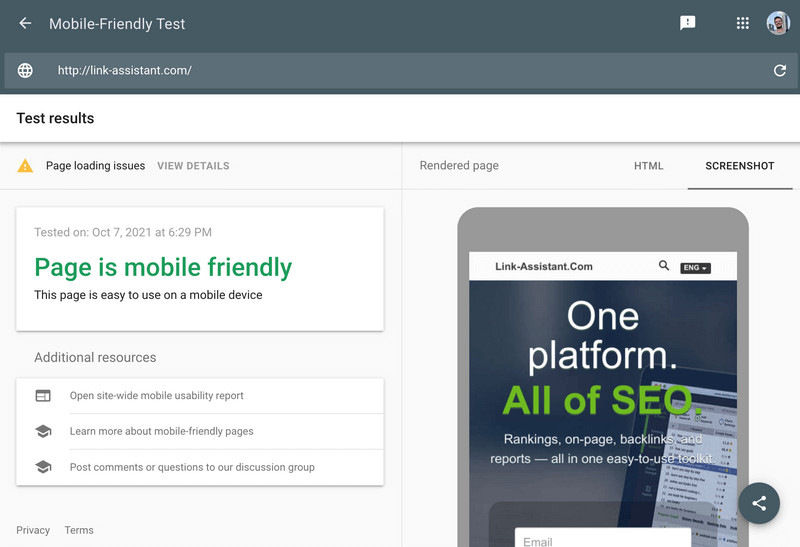Click the Privacy footer link

click(33, 530)
